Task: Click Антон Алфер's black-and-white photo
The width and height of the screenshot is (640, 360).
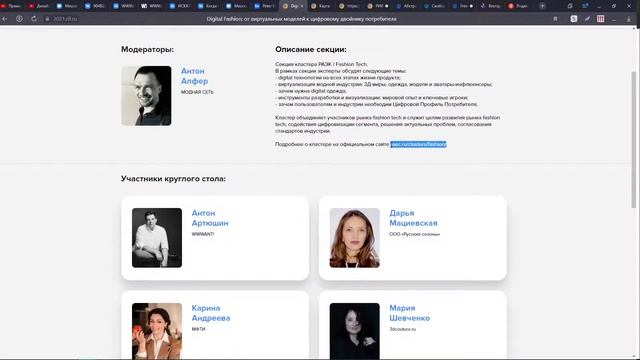Action: (x=147, y=96)
